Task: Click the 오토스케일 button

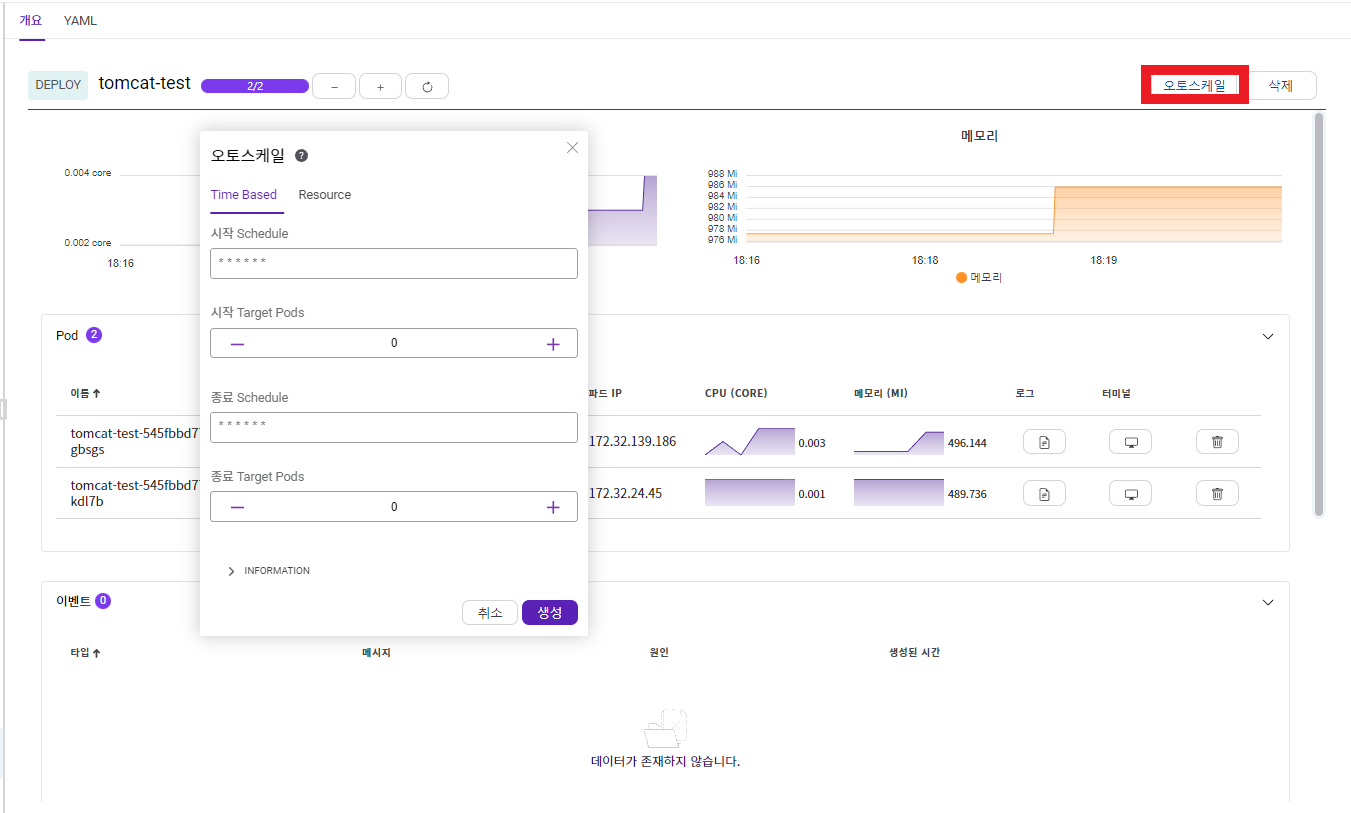Action: pos(1194,85)
